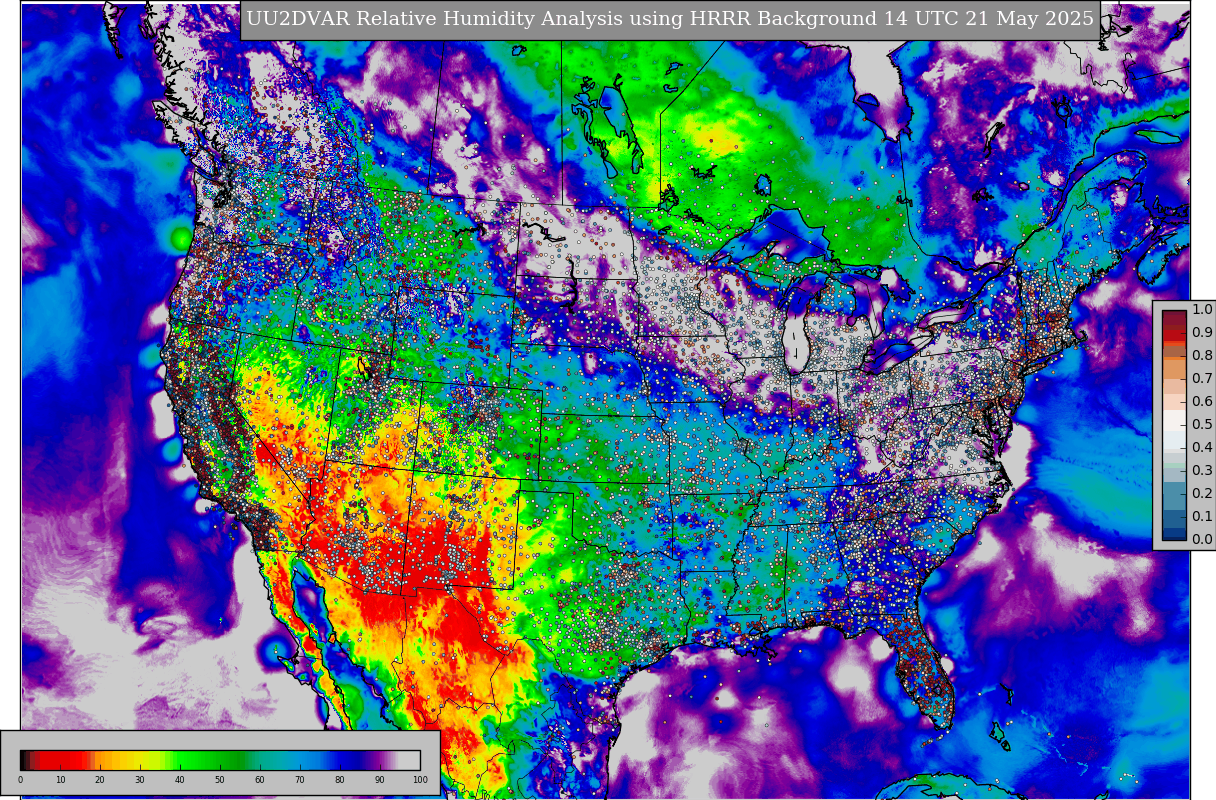Click the 0.9 label on the vertical legend

tap(1202, 332)
